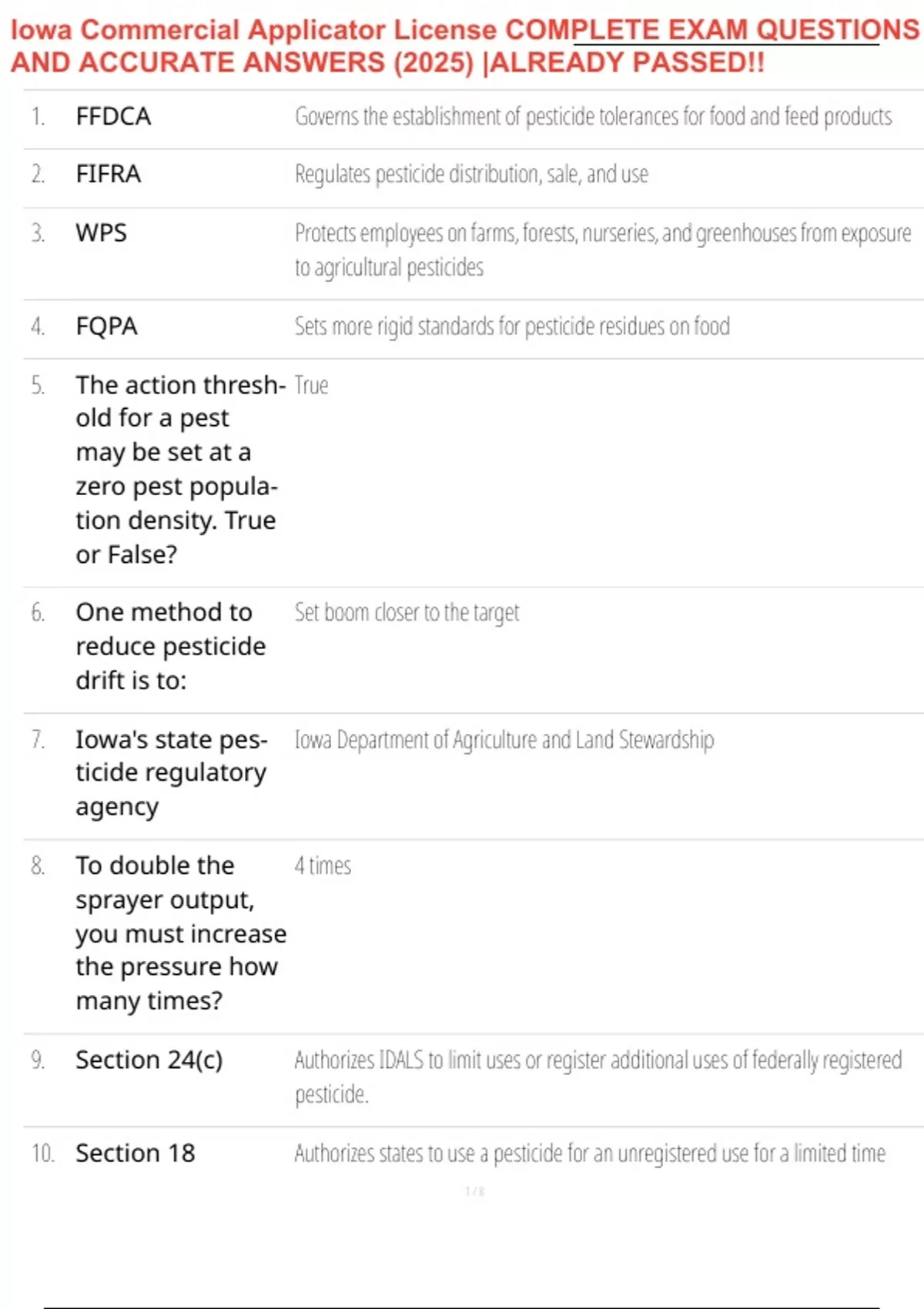924x1309 pixels.
Task: Click the '1 / 8' page number indicator
Action: [475, 1192]
